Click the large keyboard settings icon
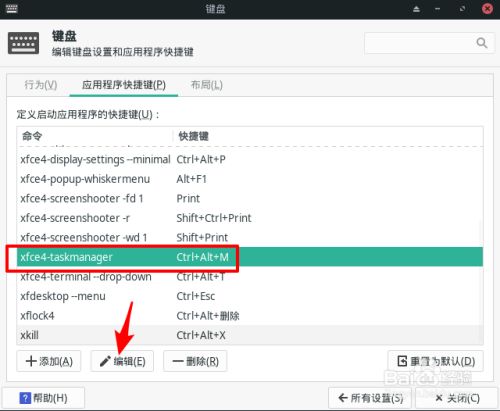This screenshot has width=500, height=411. 23,43
